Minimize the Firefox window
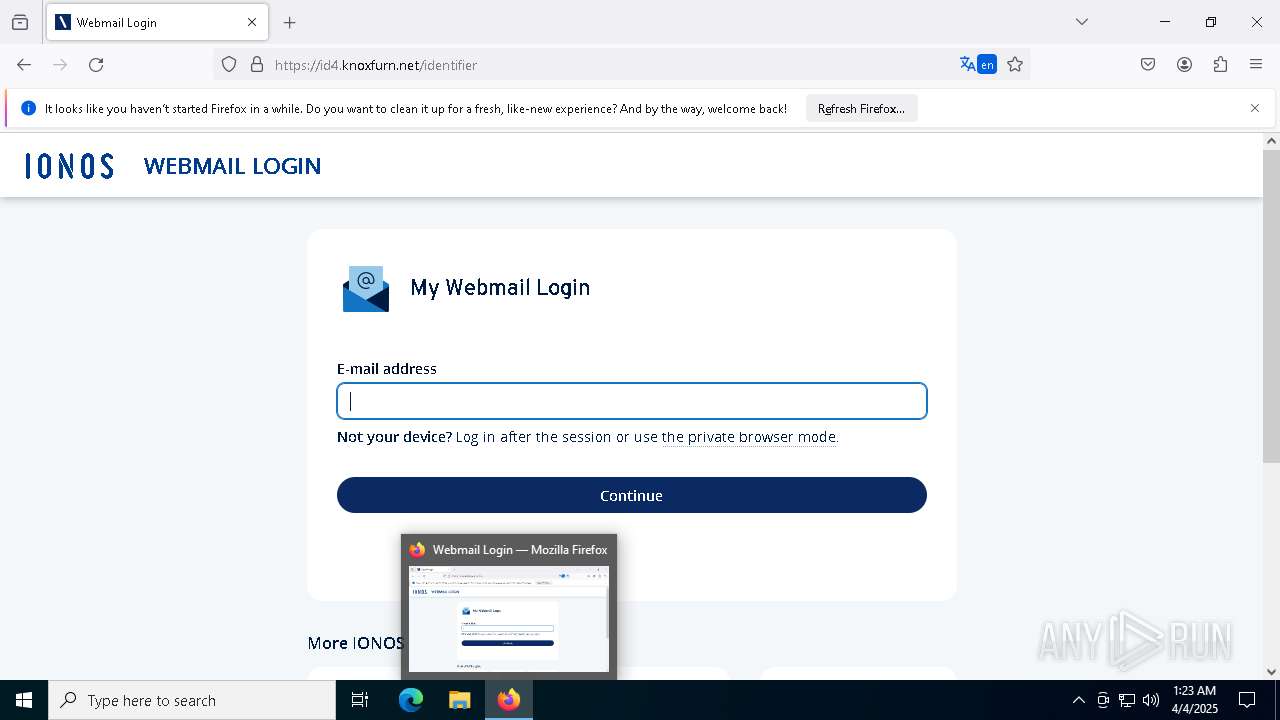The width and height of the screenshot is (1280, 720). click(x=1165, y=22)
